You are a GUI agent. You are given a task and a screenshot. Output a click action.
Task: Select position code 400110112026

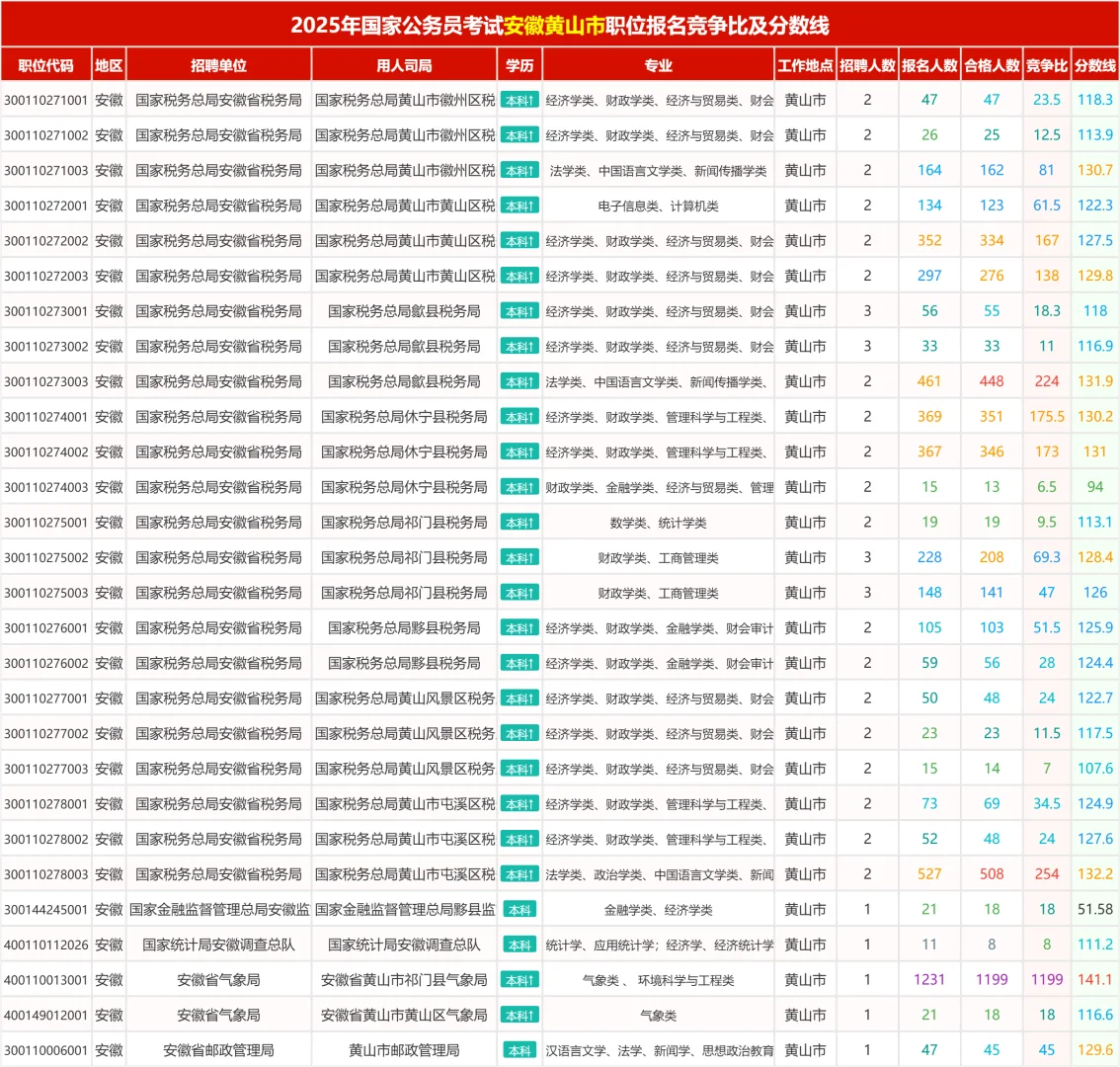(x=45, y=944)
